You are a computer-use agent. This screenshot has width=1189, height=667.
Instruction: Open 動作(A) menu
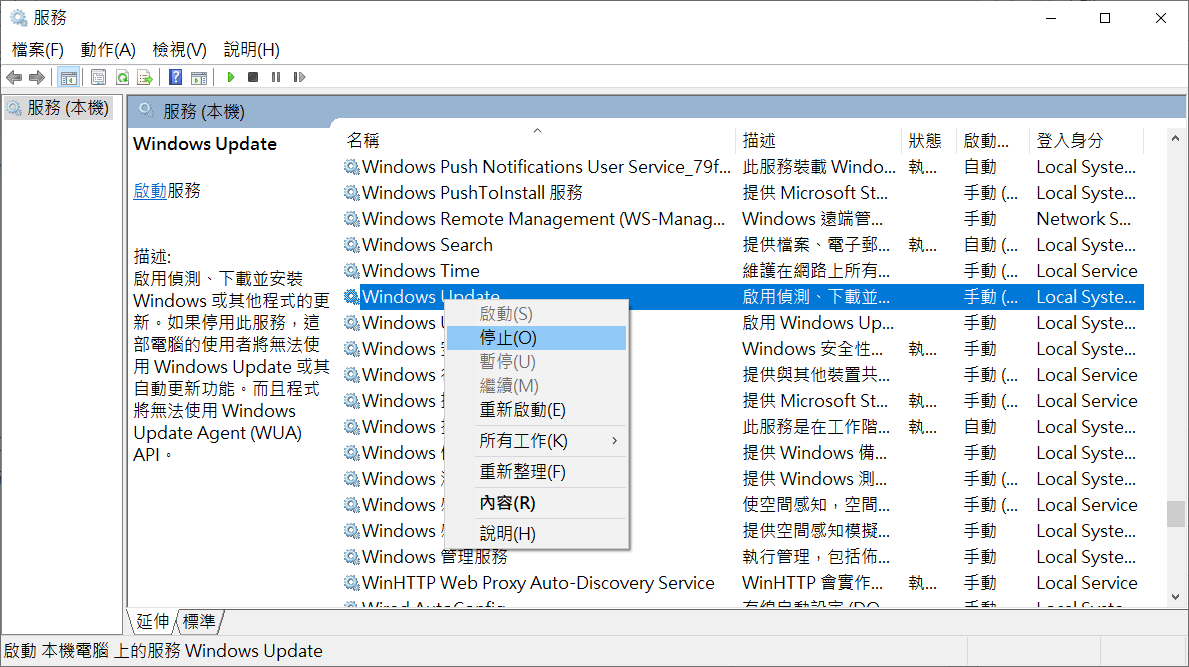tap(108, 50)
